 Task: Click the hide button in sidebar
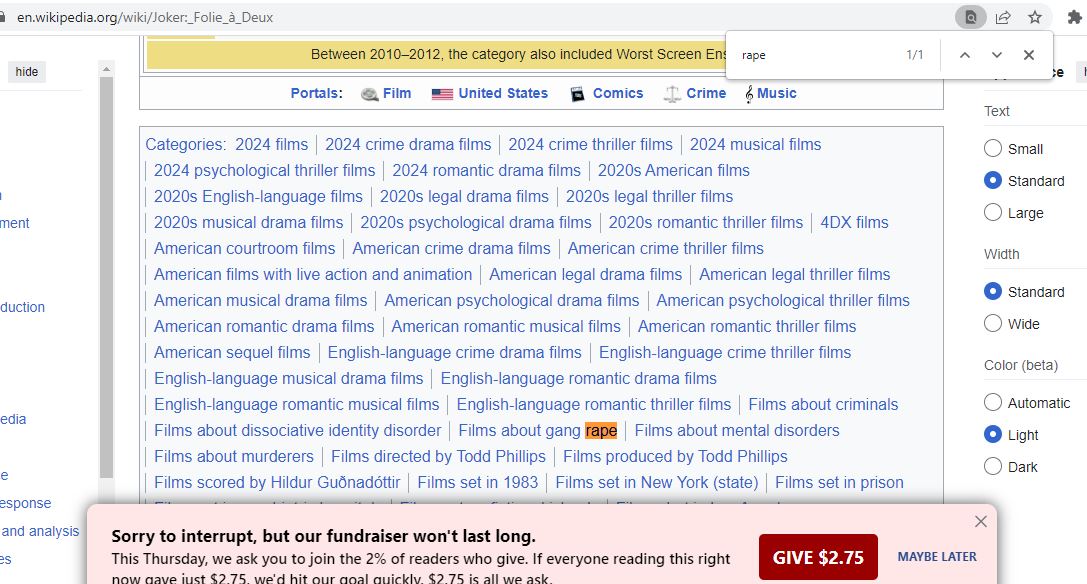click(x=27, y=72)
